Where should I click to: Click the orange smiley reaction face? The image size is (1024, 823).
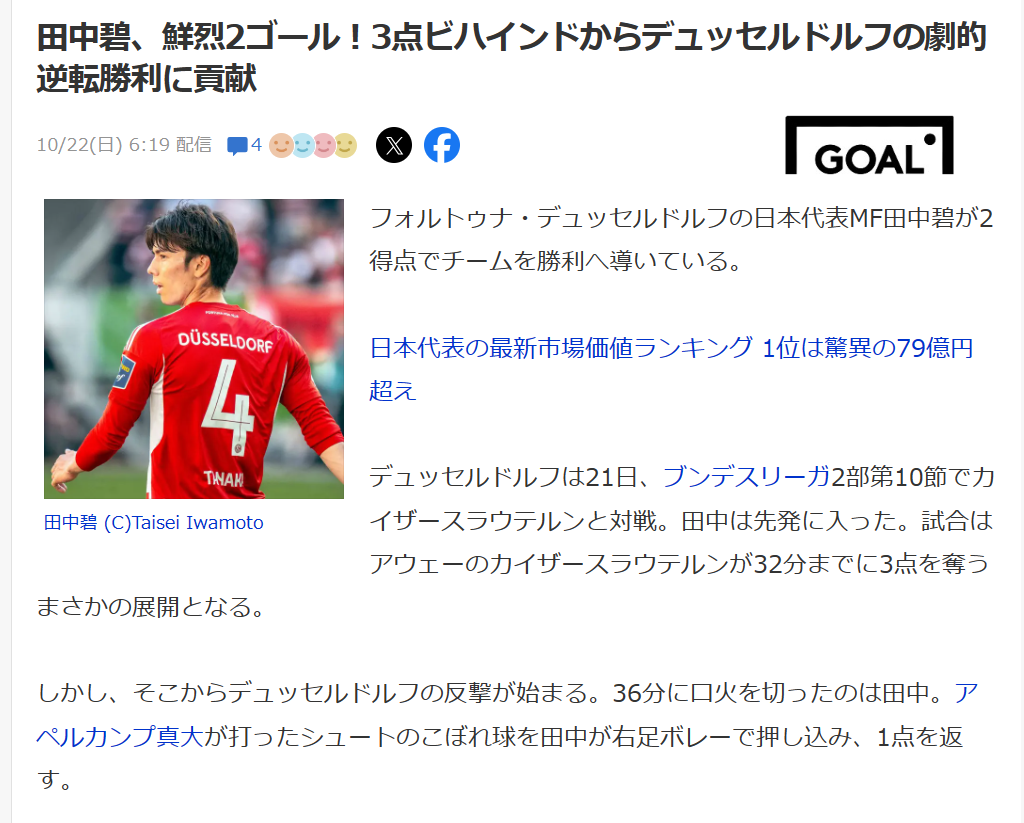[281, 145]
